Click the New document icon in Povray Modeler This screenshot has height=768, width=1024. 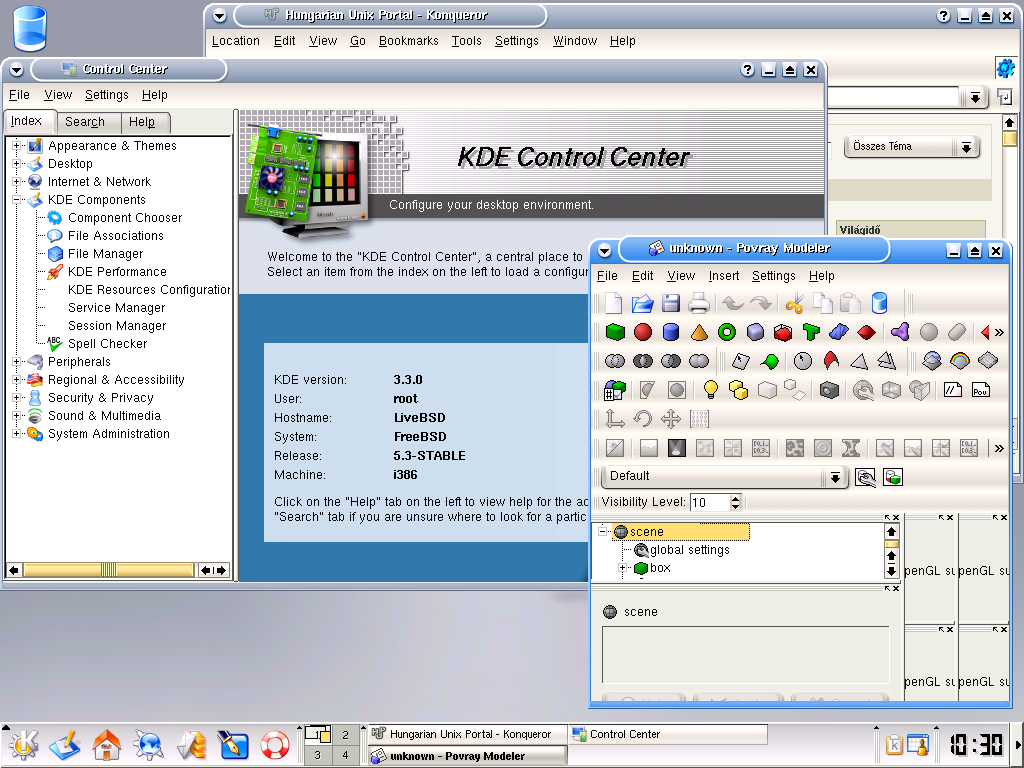tap(614, 303)
